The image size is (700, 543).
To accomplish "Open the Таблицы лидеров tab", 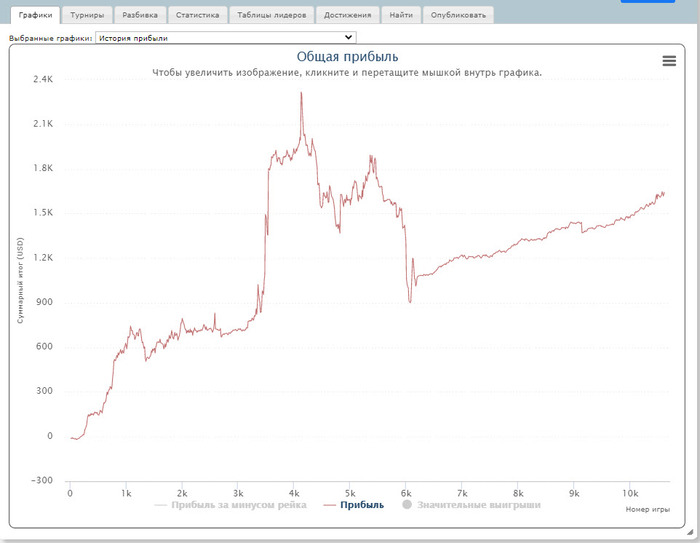I will point(271,15).
